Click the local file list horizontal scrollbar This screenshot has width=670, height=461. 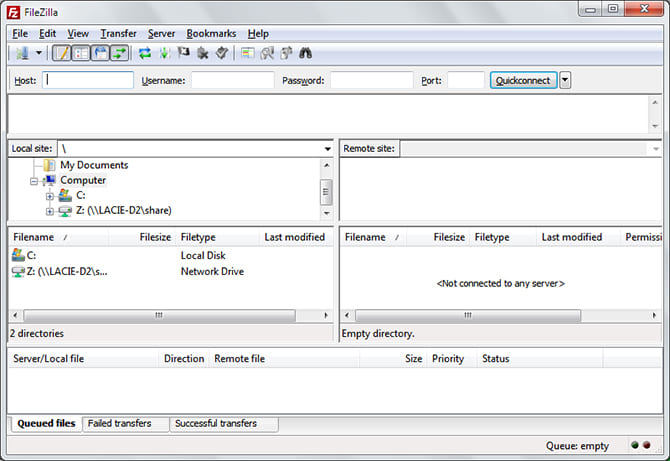point(159,315)
